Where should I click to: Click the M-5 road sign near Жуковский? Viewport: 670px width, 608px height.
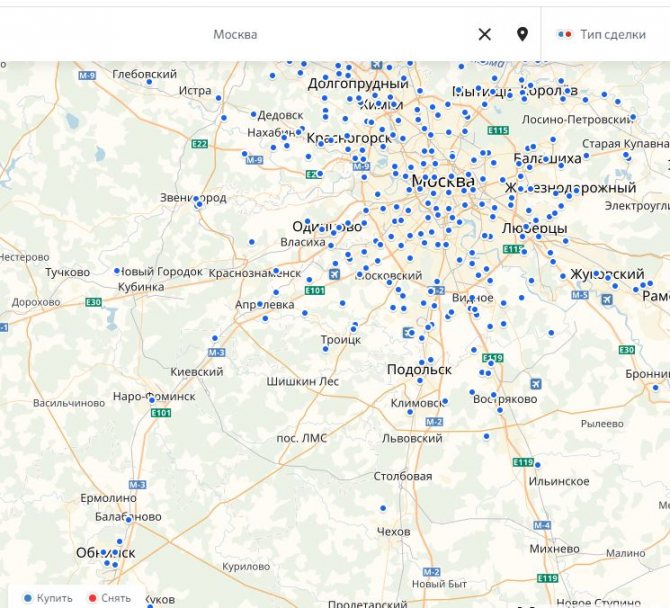(580, 295)
